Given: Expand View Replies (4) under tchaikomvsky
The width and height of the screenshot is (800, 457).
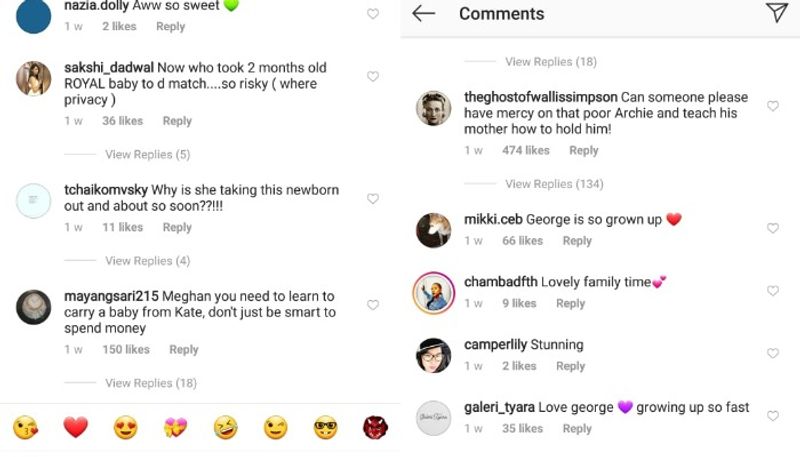Looking at the screenshot, I should click(x=147, y=261).
